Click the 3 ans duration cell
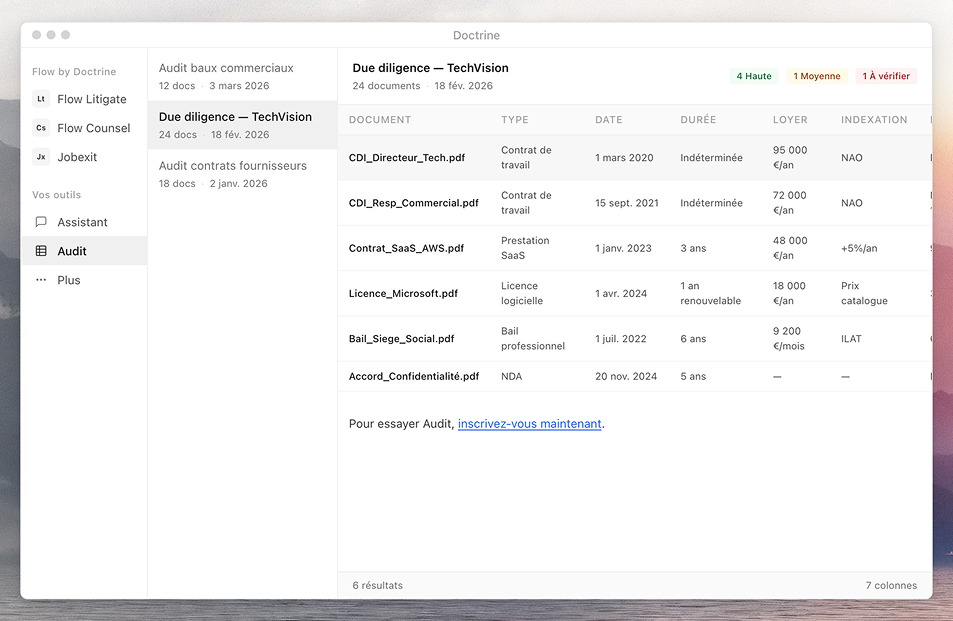Screen dimensions: 953x621 pos(693,248)
